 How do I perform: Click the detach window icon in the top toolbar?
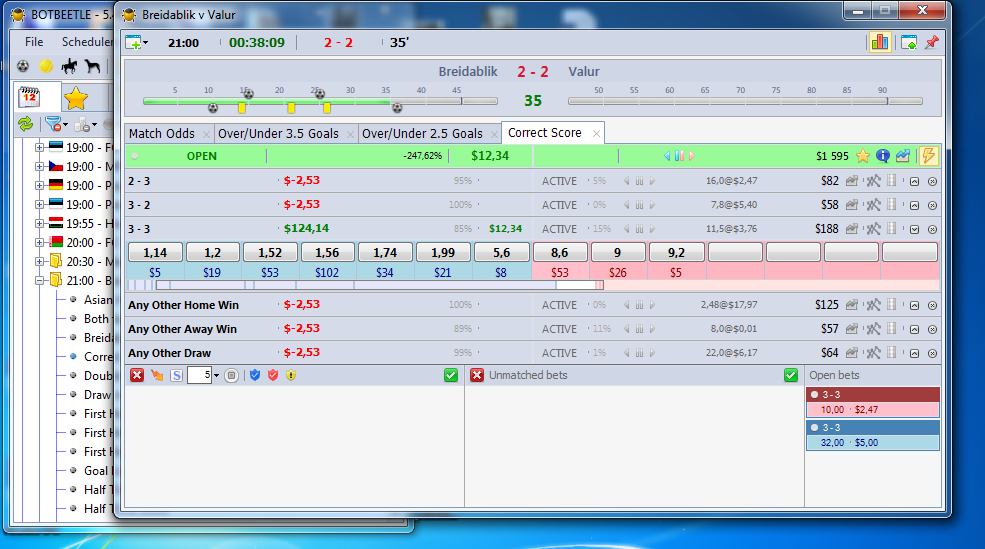909,43
